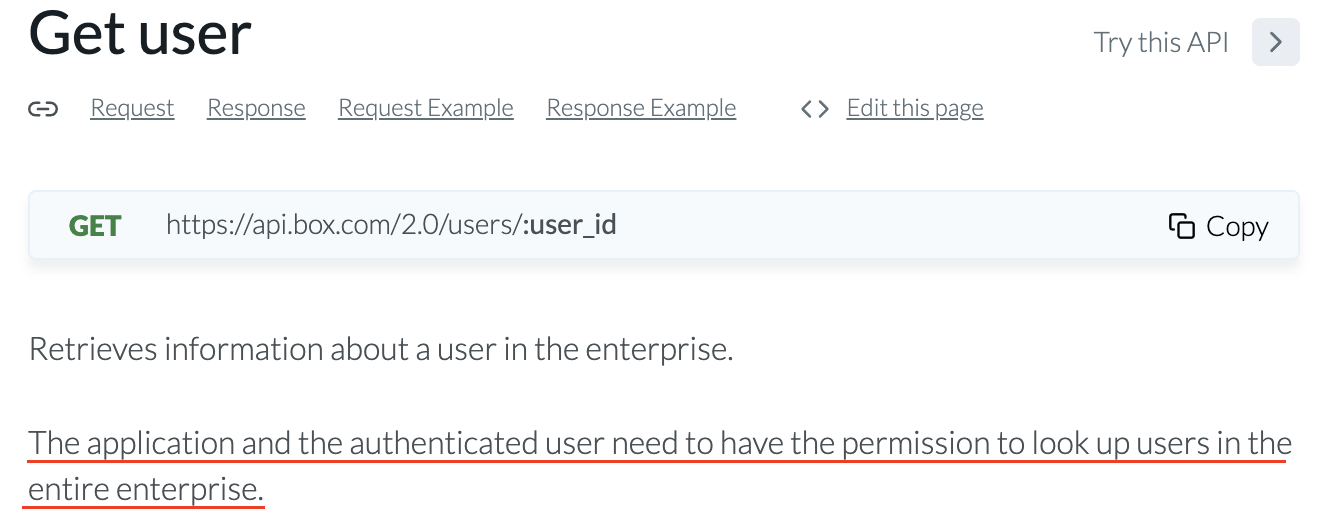This screenshot has height=524, width=1322.
Task: Expand the Try this API chevron button
Action: coord(1275,42)
